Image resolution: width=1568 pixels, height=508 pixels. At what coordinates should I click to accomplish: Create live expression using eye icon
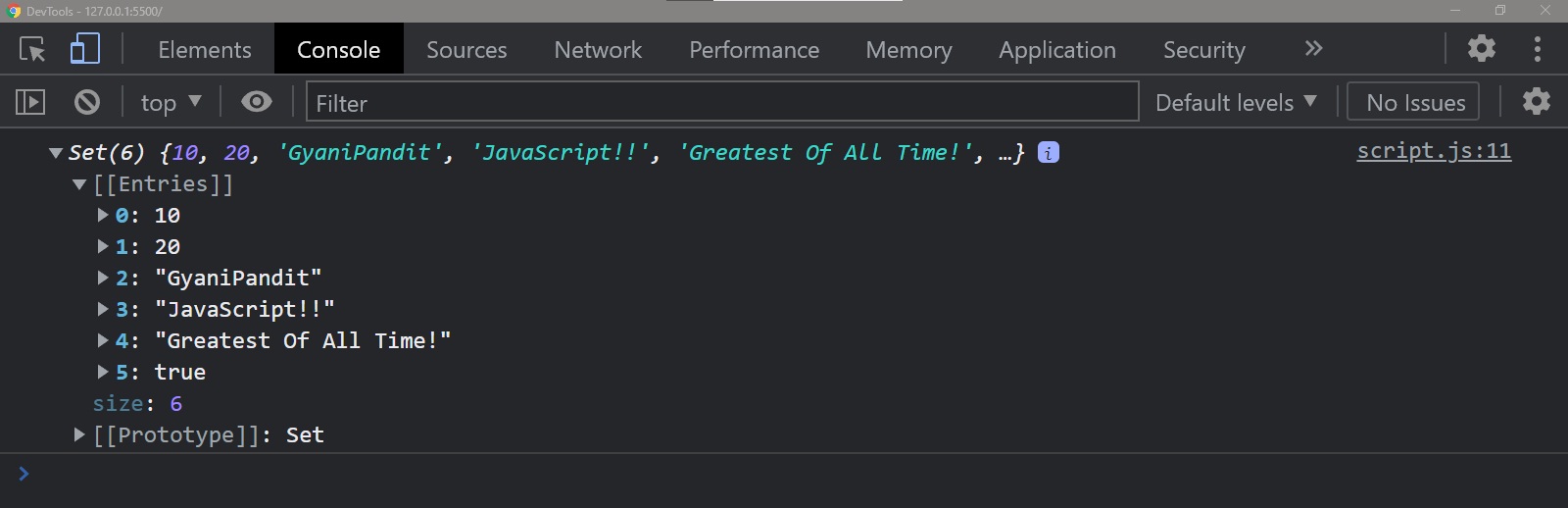click(x=257, y=102)
